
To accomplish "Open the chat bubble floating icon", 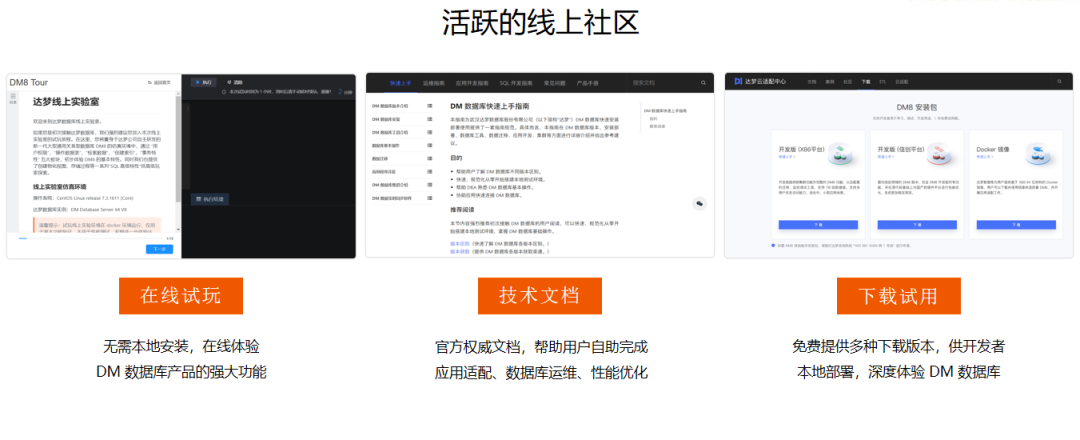I will point(700,202).
